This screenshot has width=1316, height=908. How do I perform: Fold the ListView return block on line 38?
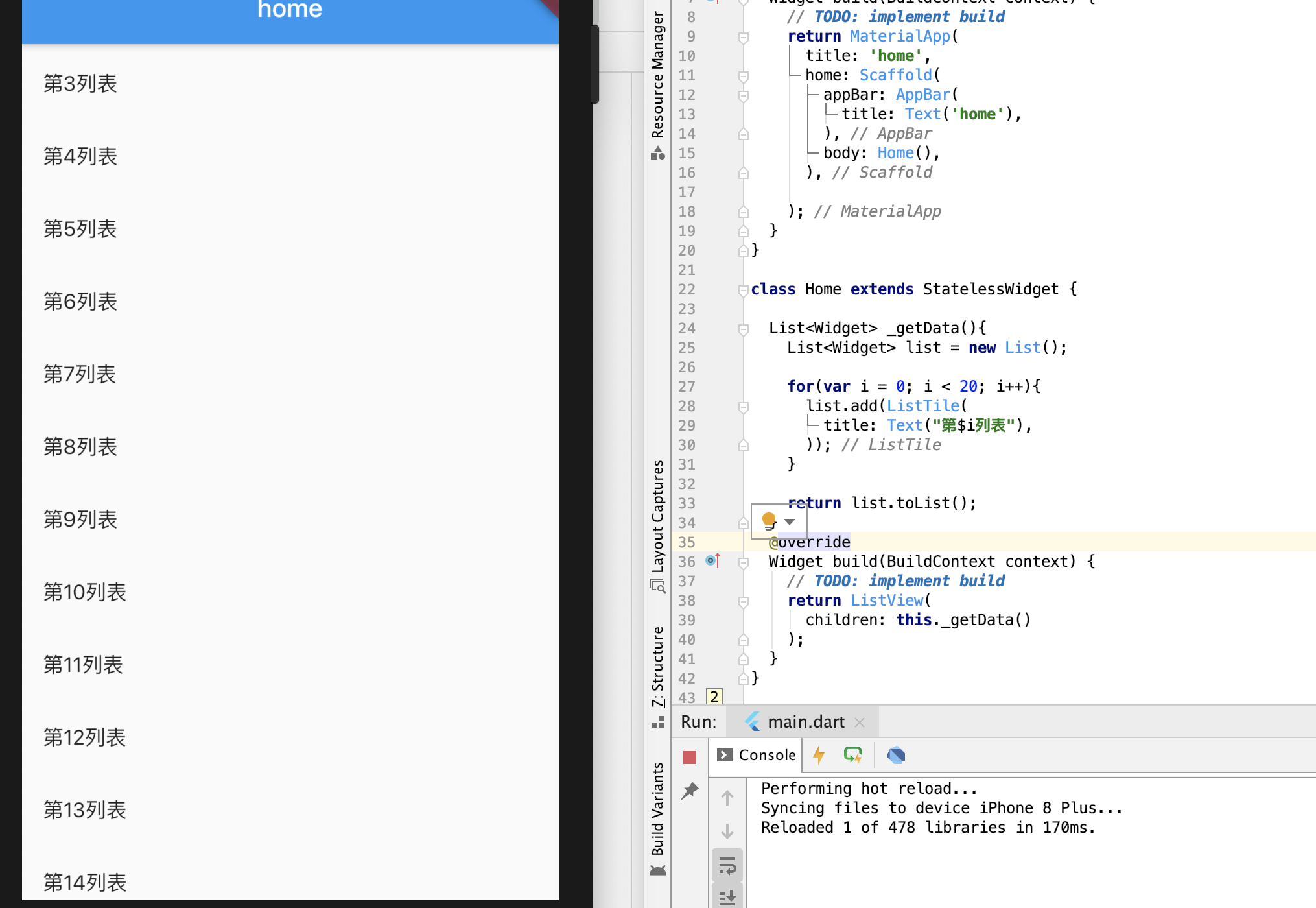click(744, 601)
